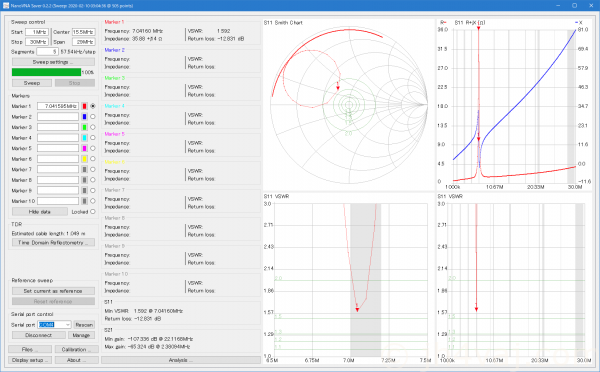Viewport: 600px width, 372px height.
Task: Open Sweep settings dialog
Action: (x=53, y=62)
